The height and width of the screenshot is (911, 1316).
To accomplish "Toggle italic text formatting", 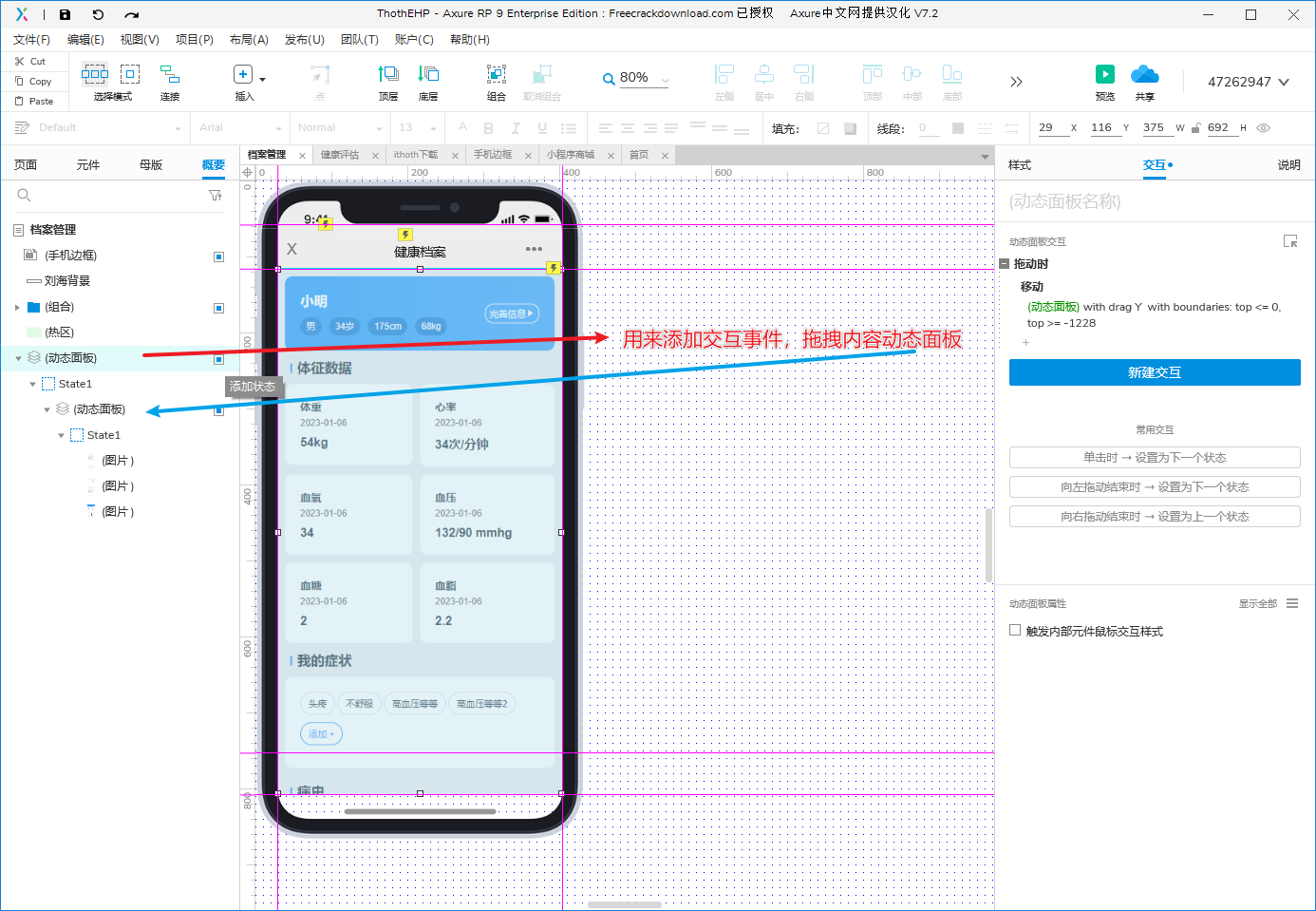I will click(x=516, y=128).
